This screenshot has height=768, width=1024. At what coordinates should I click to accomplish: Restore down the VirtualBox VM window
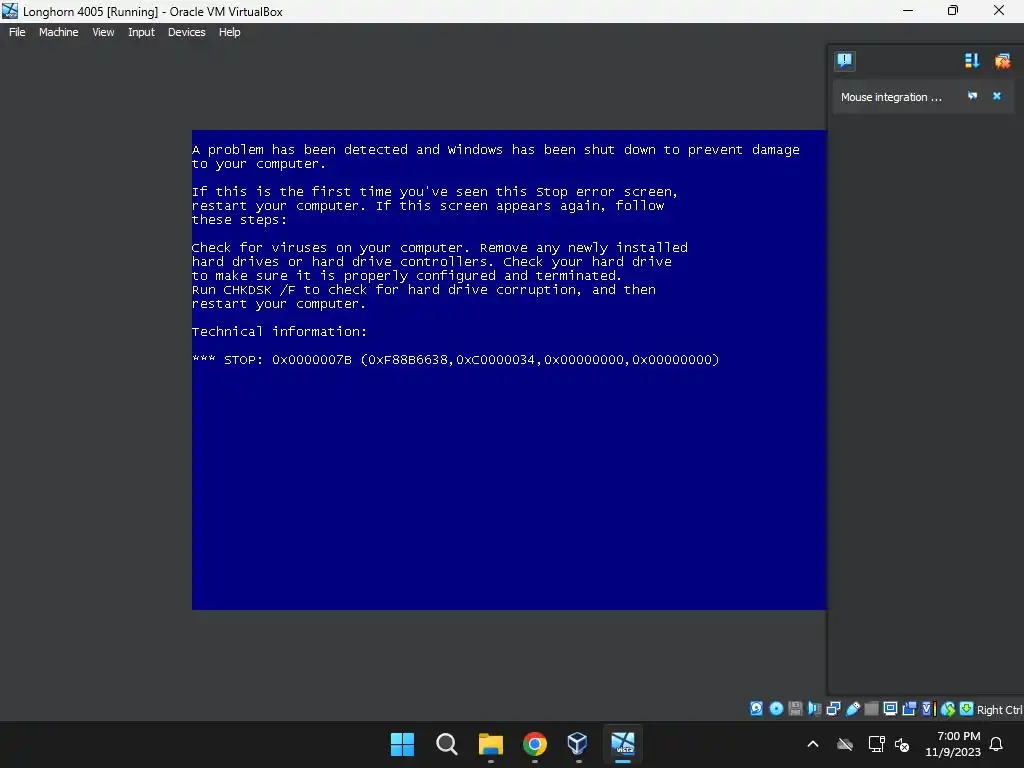point(953,10)
